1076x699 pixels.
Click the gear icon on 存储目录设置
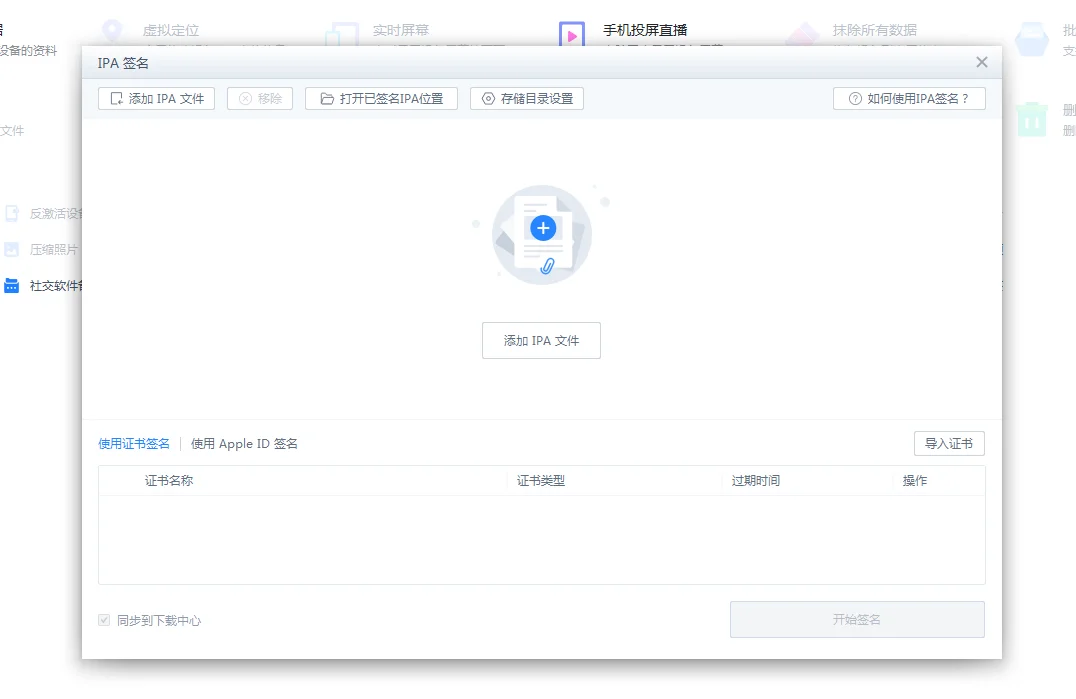click(x=490, y=98)
